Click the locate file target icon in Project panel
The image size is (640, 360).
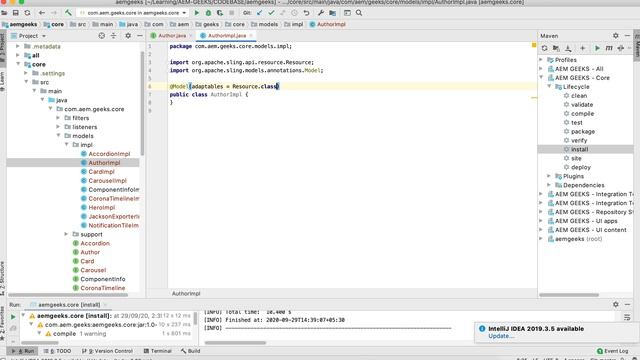[x=102, y=36]
